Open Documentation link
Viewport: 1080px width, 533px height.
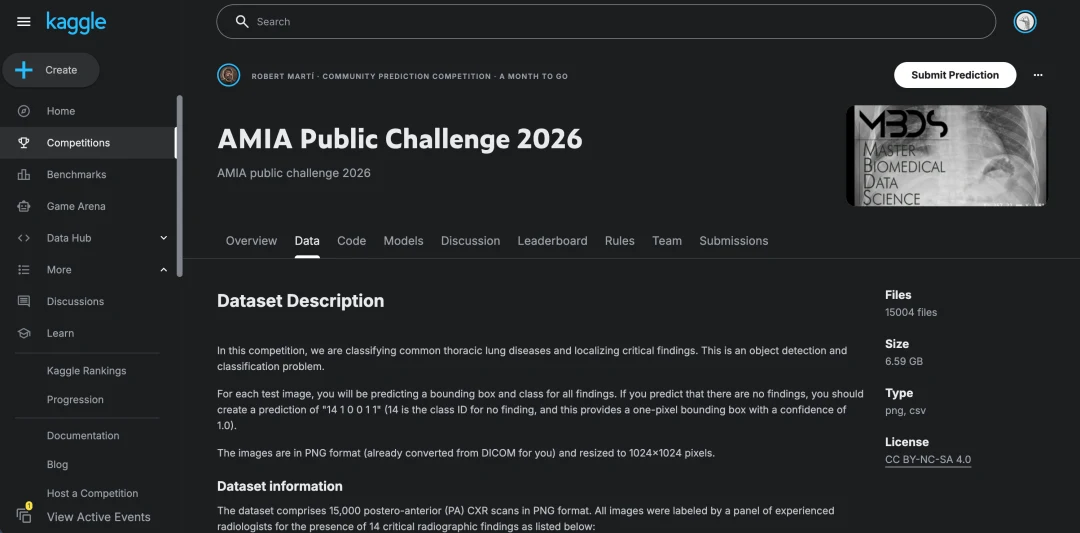click(x=83, y=435)
